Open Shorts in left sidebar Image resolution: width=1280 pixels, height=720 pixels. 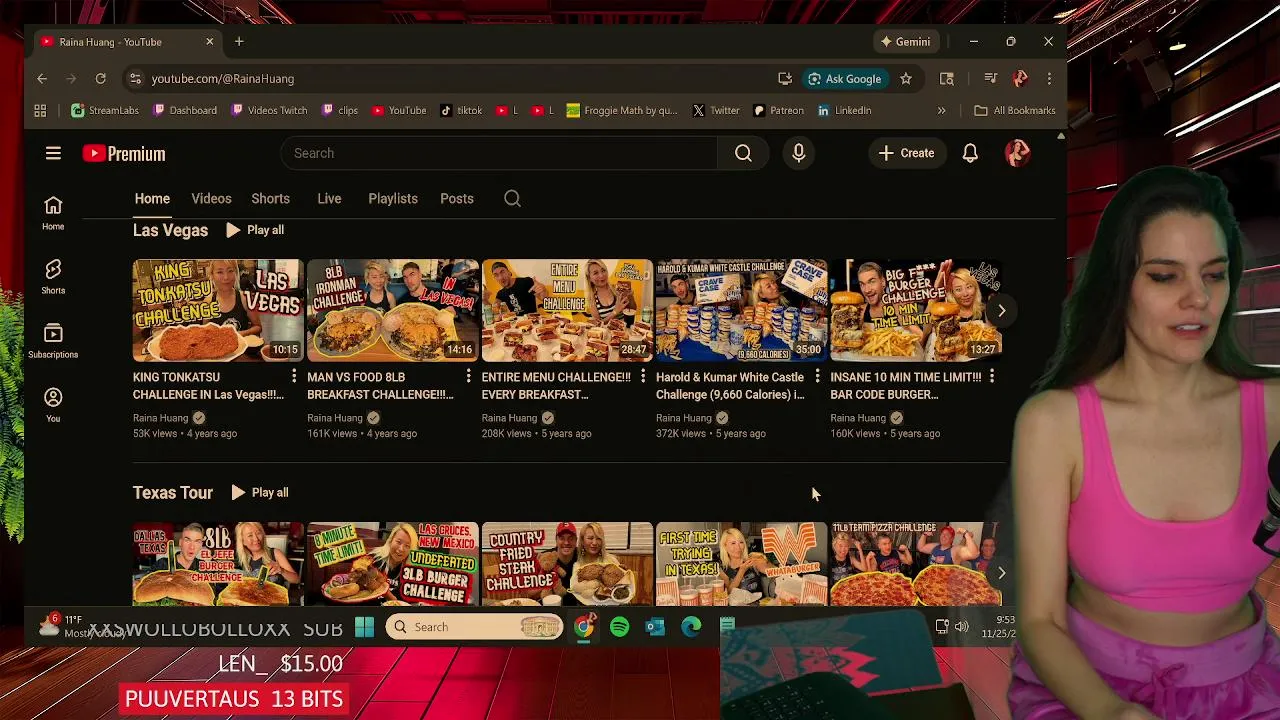tap(53, 277)
